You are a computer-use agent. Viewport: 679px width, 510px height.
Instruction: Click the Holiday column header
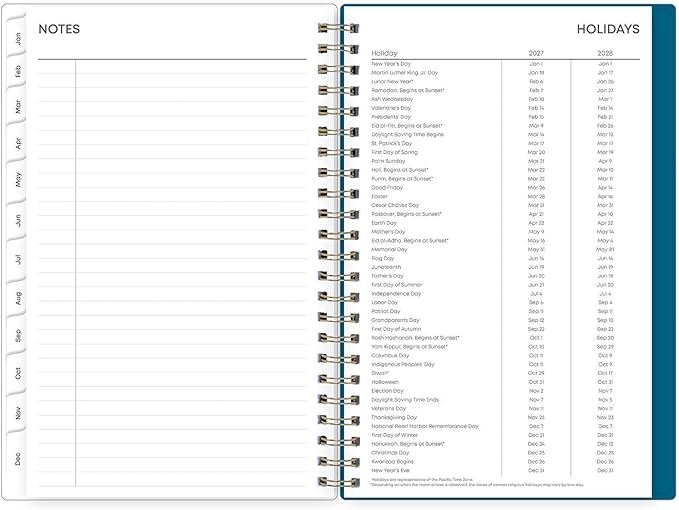click(x=384, y=53)
